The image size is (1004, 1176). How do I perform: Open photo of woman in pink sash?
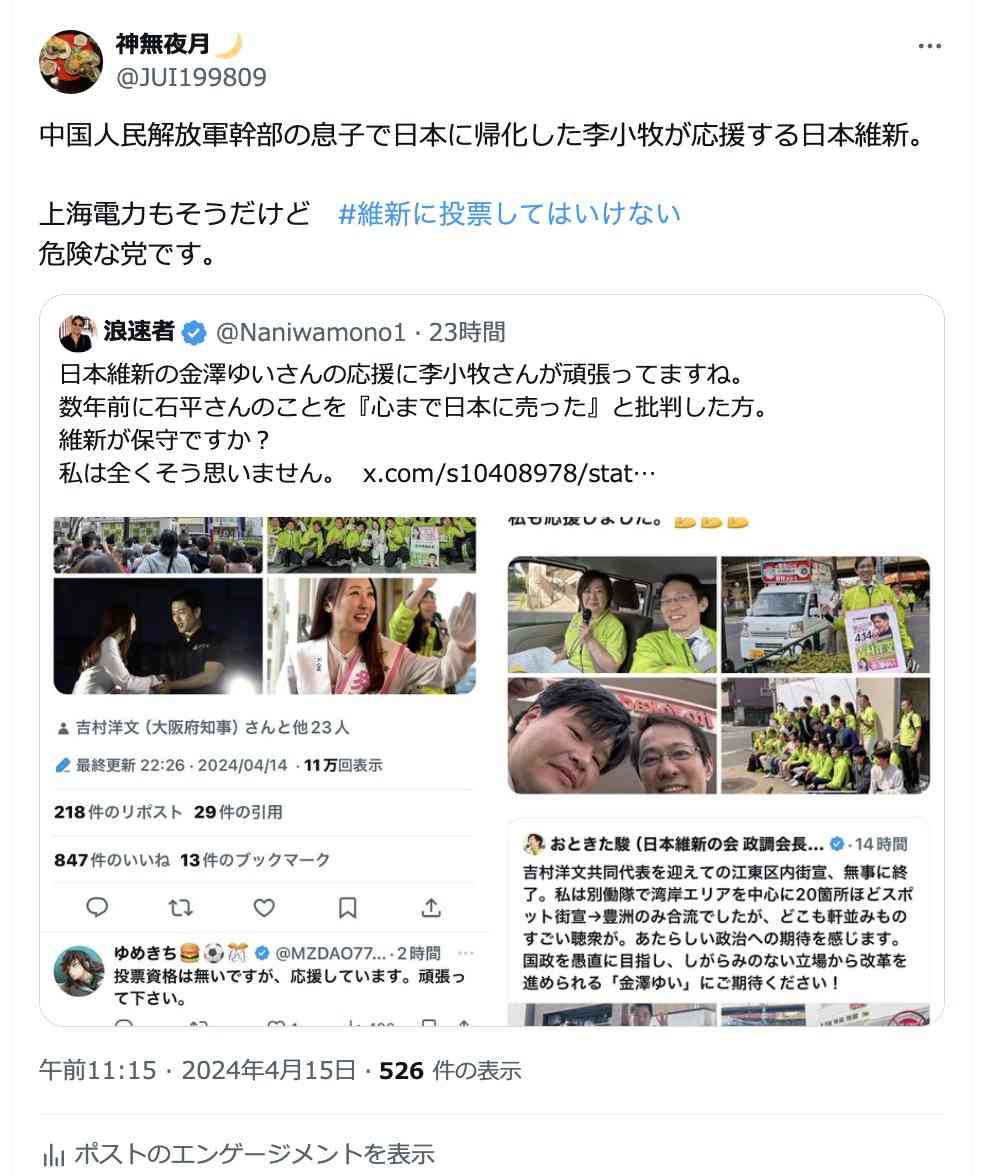click(372, 636)
